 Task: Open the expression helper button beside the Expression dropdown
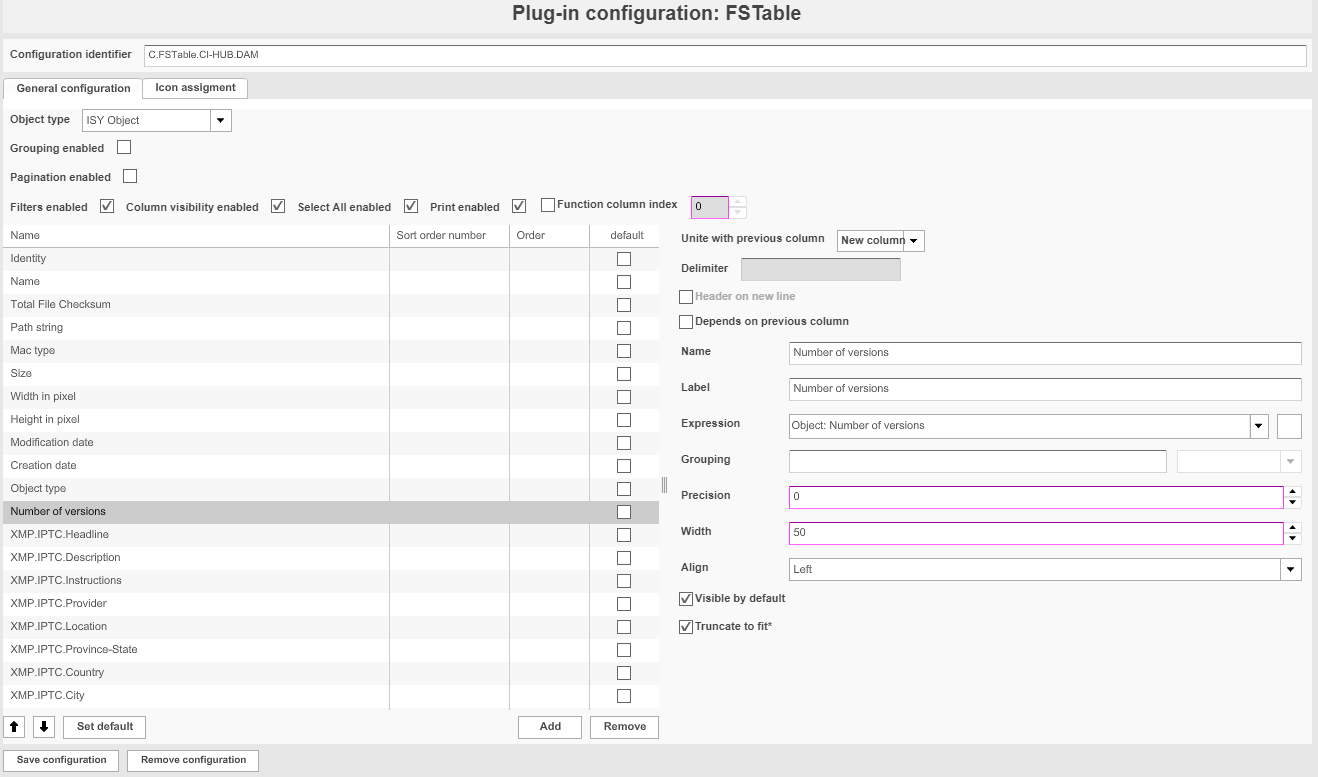click(1289, 426)
